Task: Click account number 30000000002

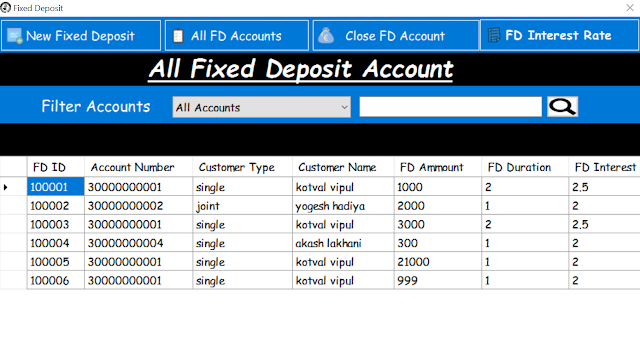Action: (x=138, y=205)
